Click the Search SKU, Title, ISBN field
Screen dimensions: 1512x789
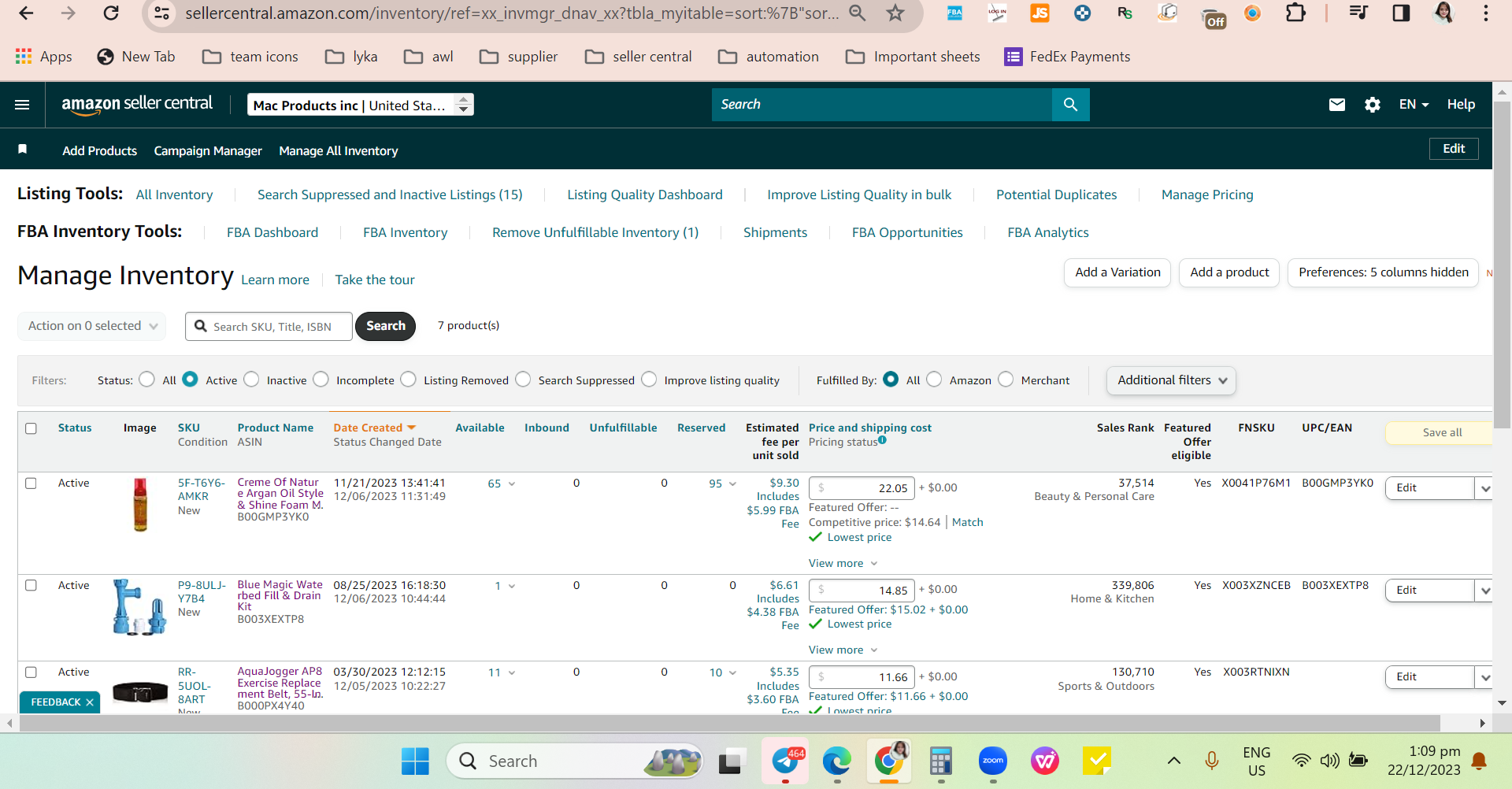[x=269, y=326]
